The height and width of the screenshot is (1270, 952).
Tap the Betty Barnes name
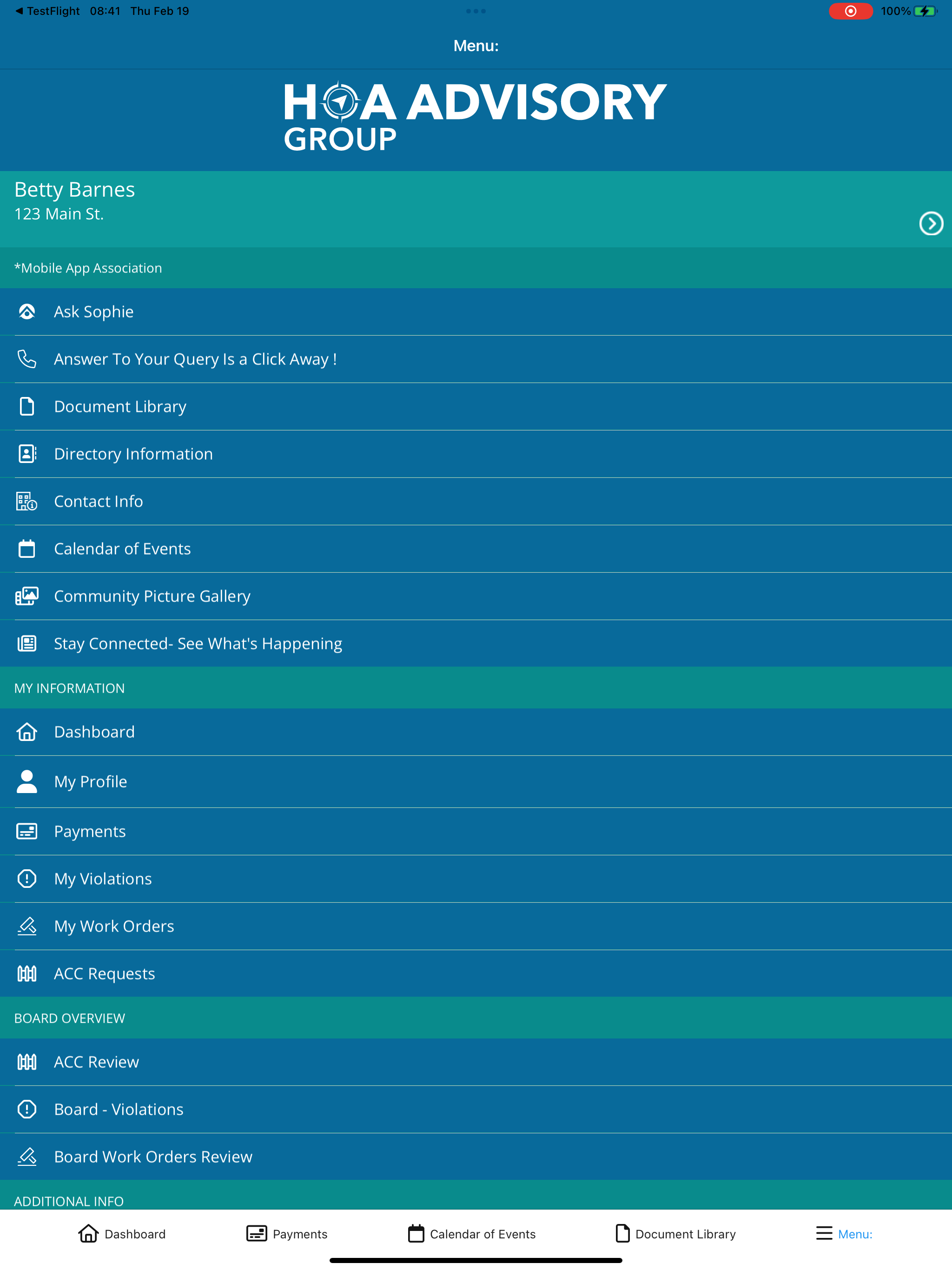click(x=75, y=190)
